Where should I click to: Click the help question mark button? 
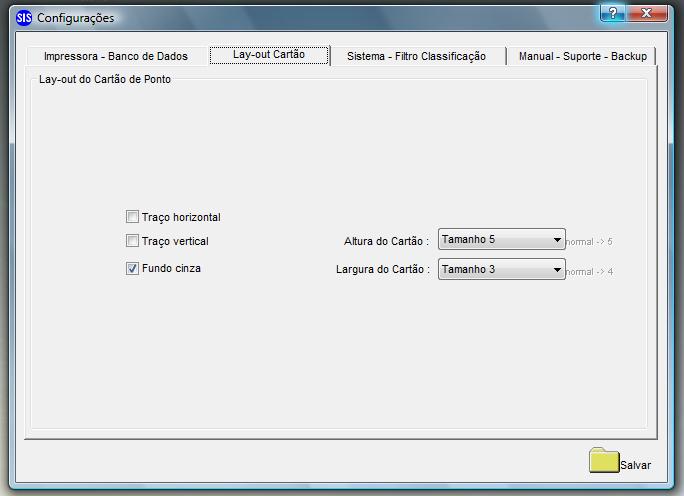click(x=613, y=13)
